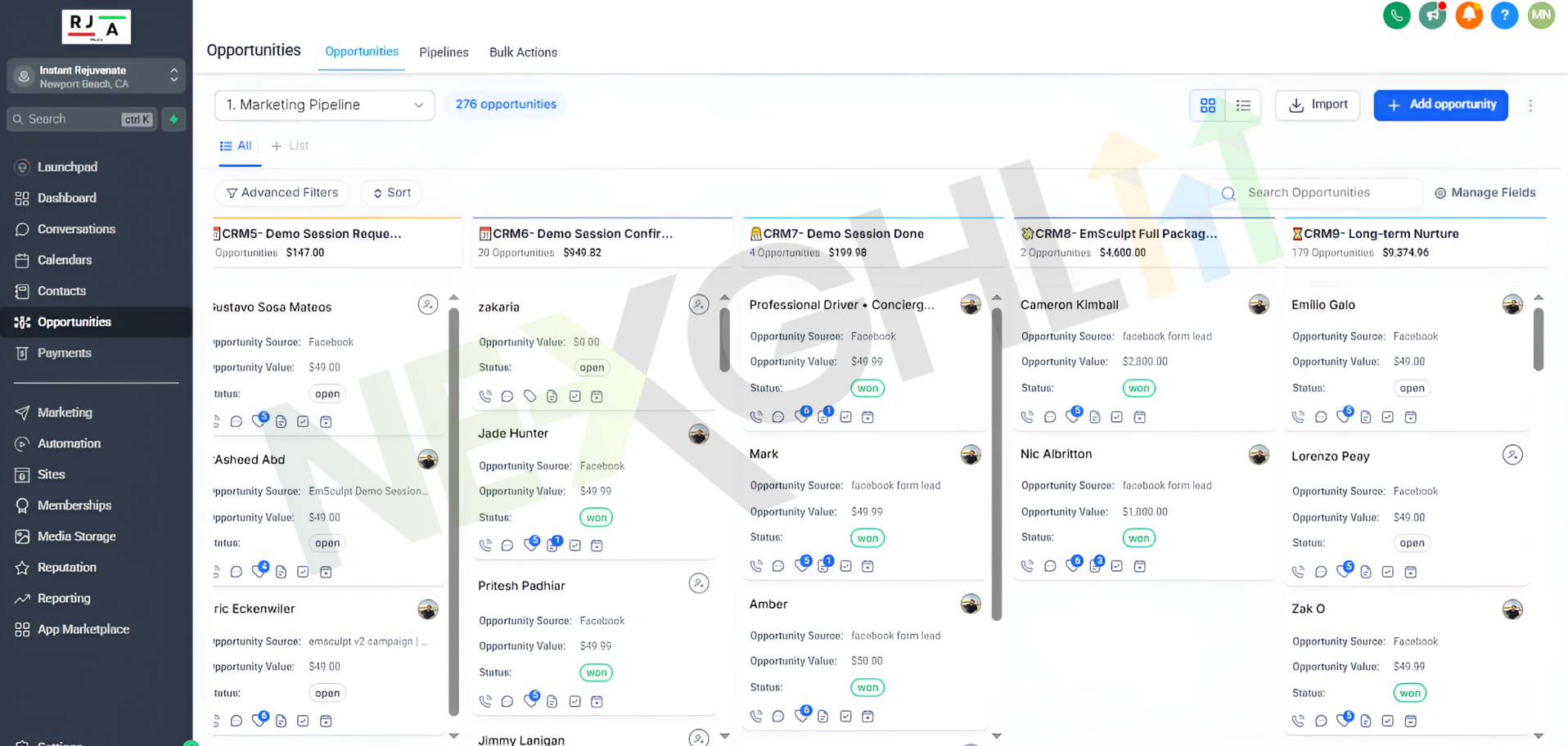Click the Add opportunity button
Image resolution: width=1568 pixels, height=746 pixels.
point(1440,106)
